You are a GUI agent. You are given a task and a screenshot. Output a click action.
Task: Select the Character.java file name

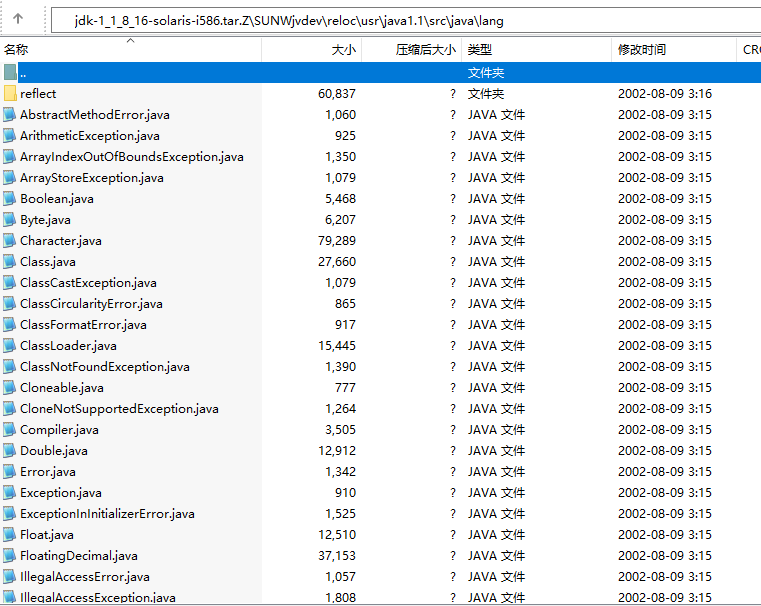click(x=61, y=241)
